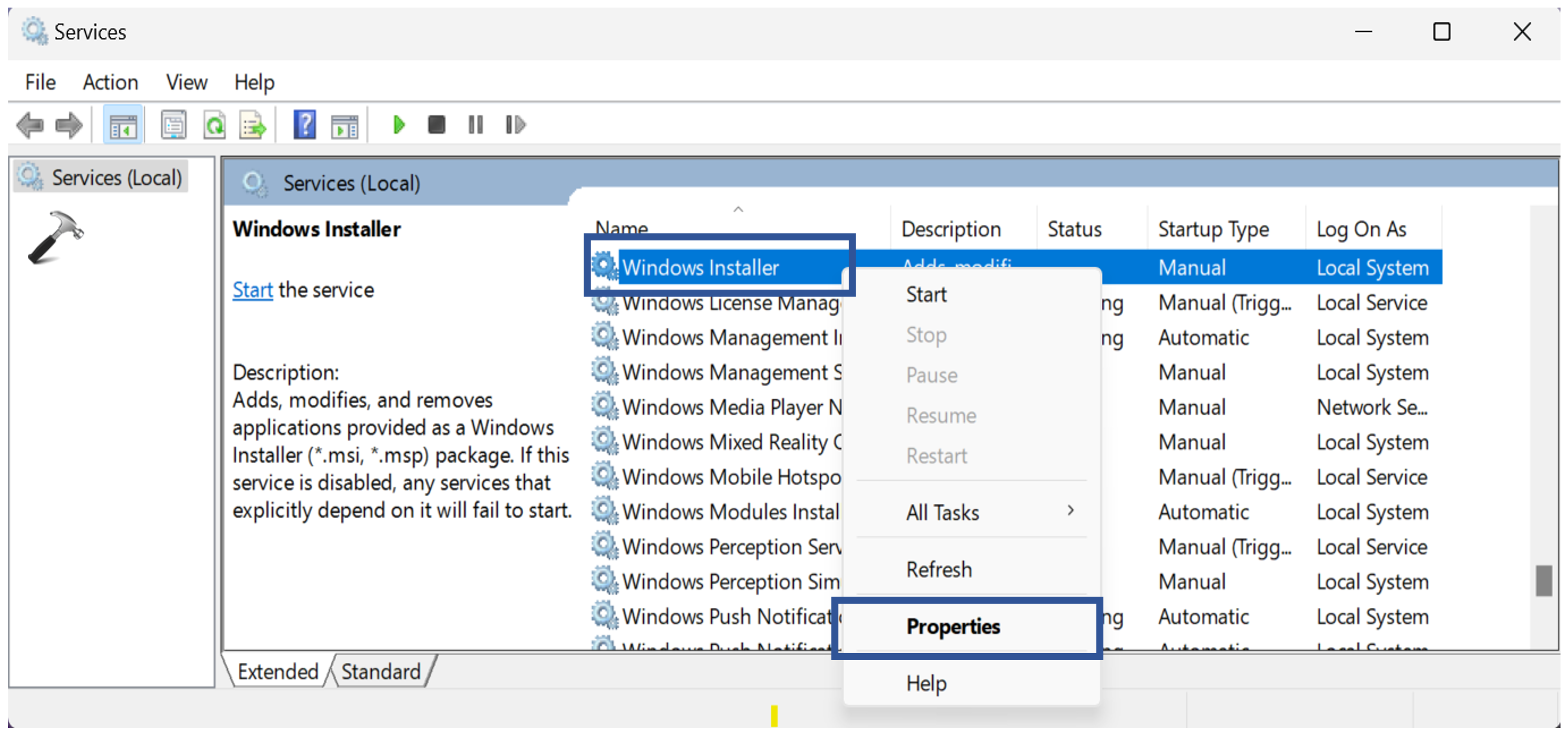Choose Start in the context menu

point(926,295)
